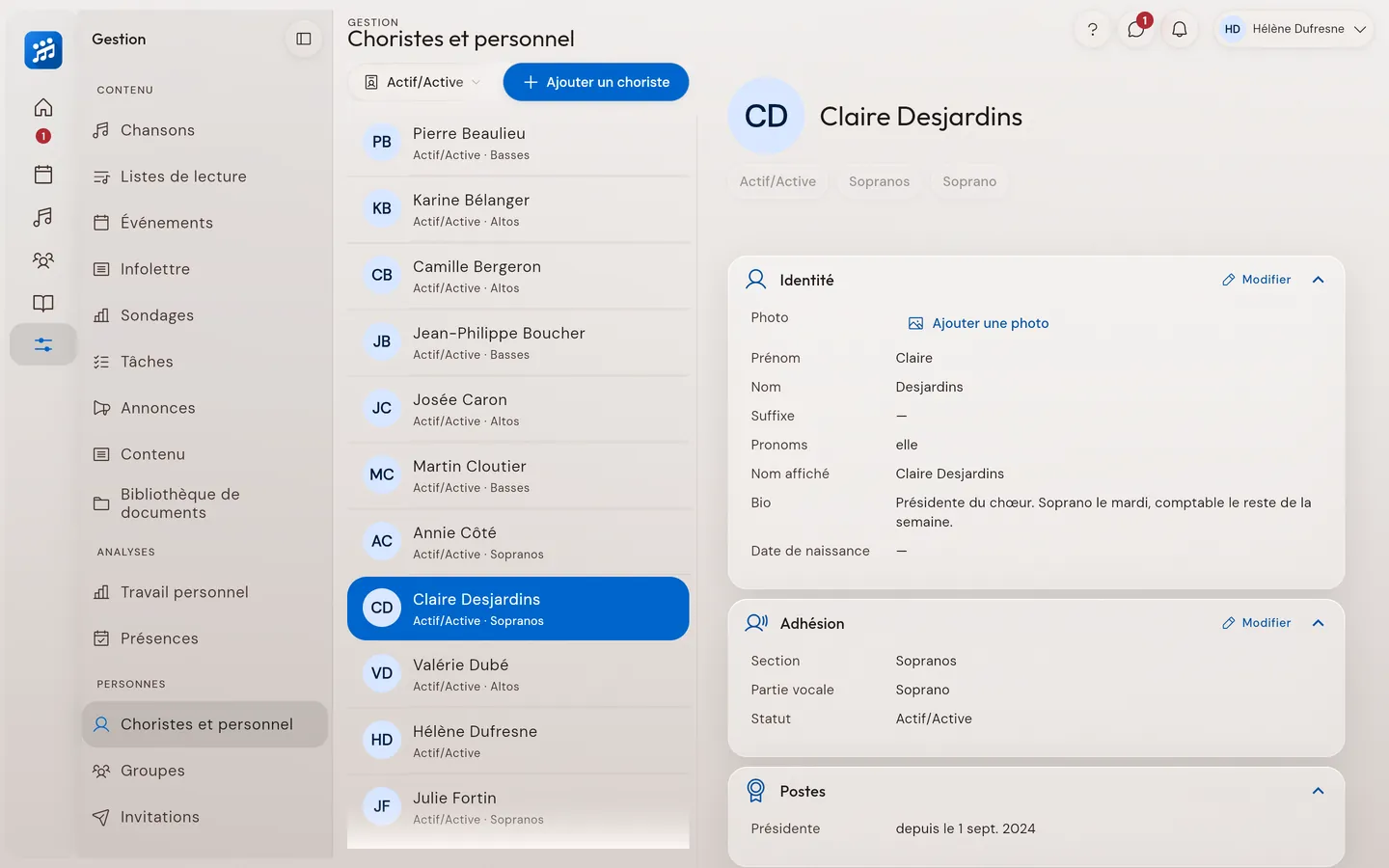Click Modifier in the Adhésion section

[1256, 623]
